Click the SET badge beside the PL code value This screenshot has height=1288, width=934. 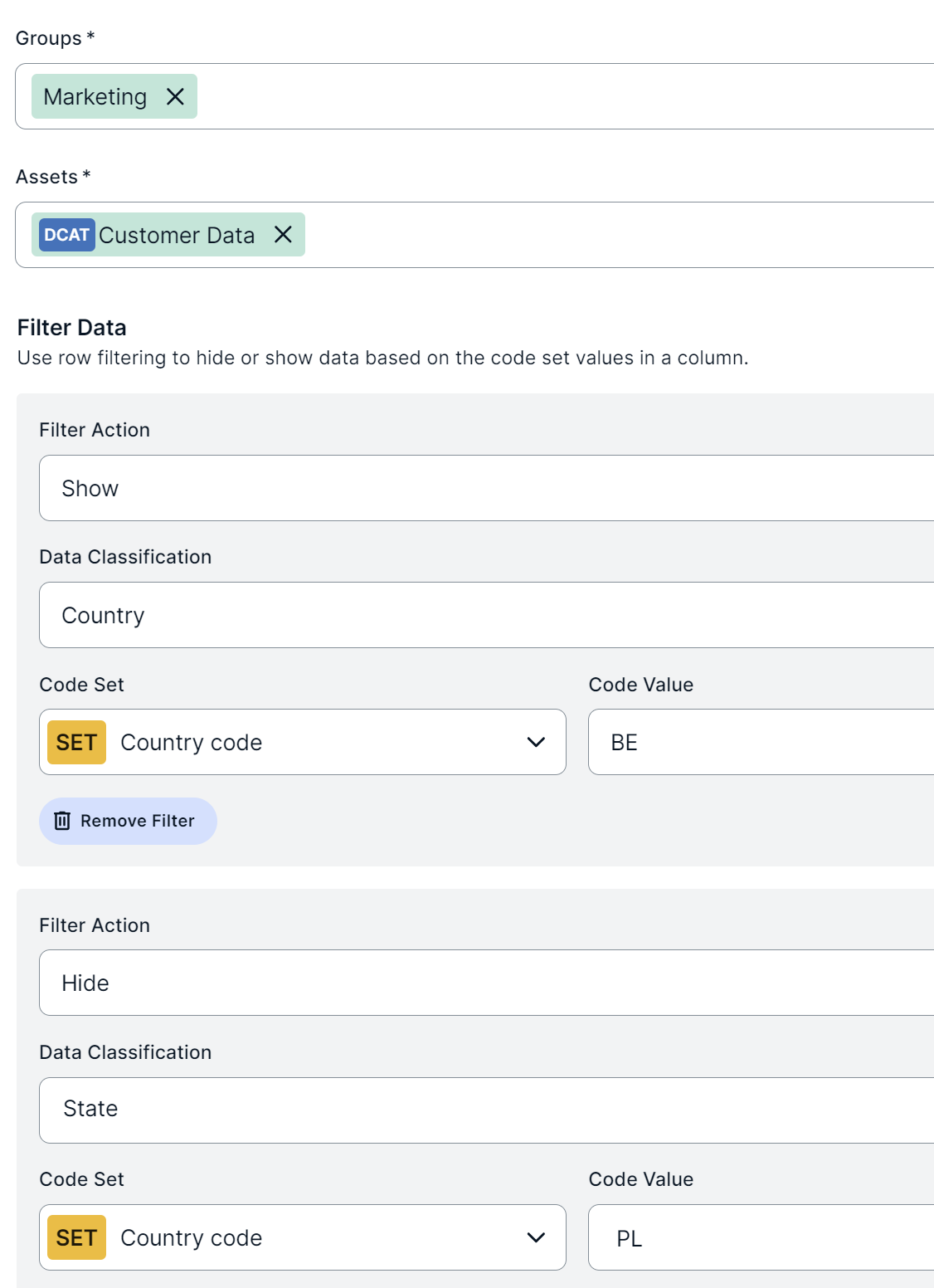(76, 1237)
